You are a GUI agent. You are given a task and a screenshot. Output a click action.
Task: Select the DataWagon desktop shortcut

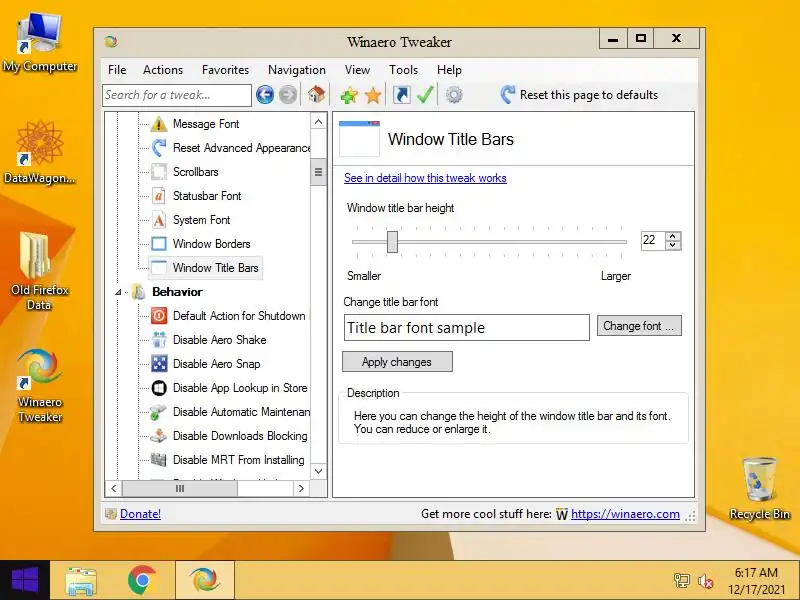[x=40, y=152]
